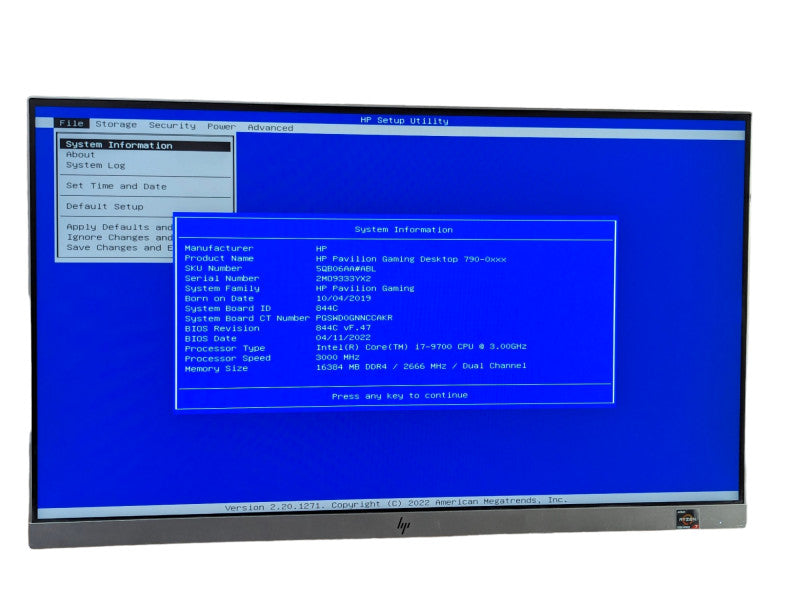Viewport: 800px width, 602px height.
Task: Select System Information menu entry
Action: 145,145
